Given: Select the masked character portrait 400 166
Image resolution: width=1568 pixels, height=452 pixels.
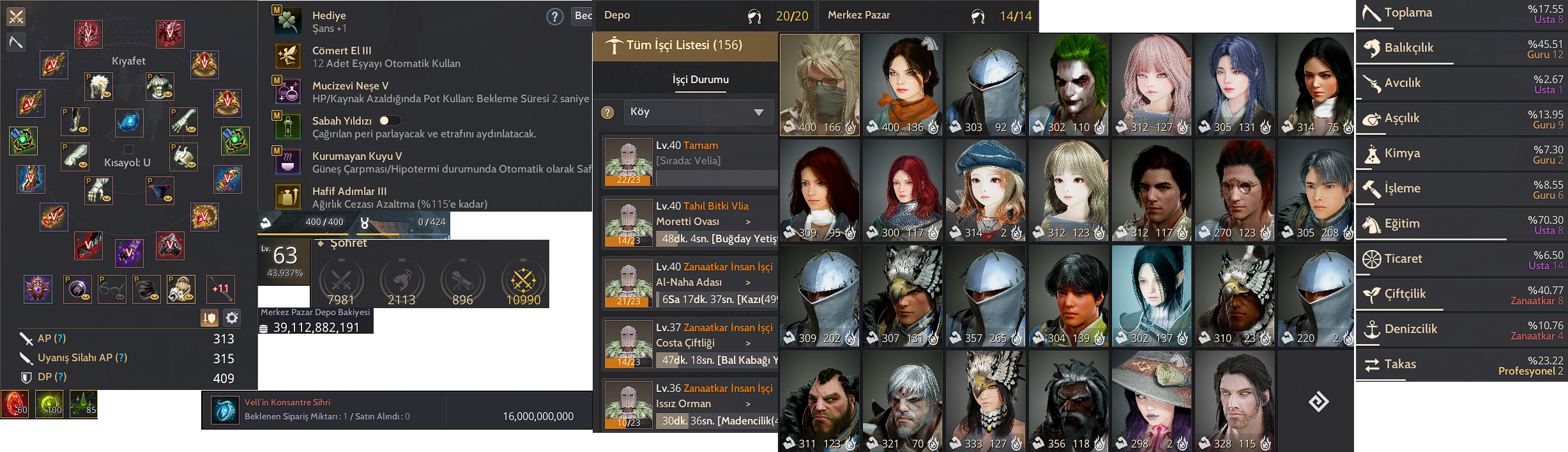Looking at the screenshot, I should 819,85.
